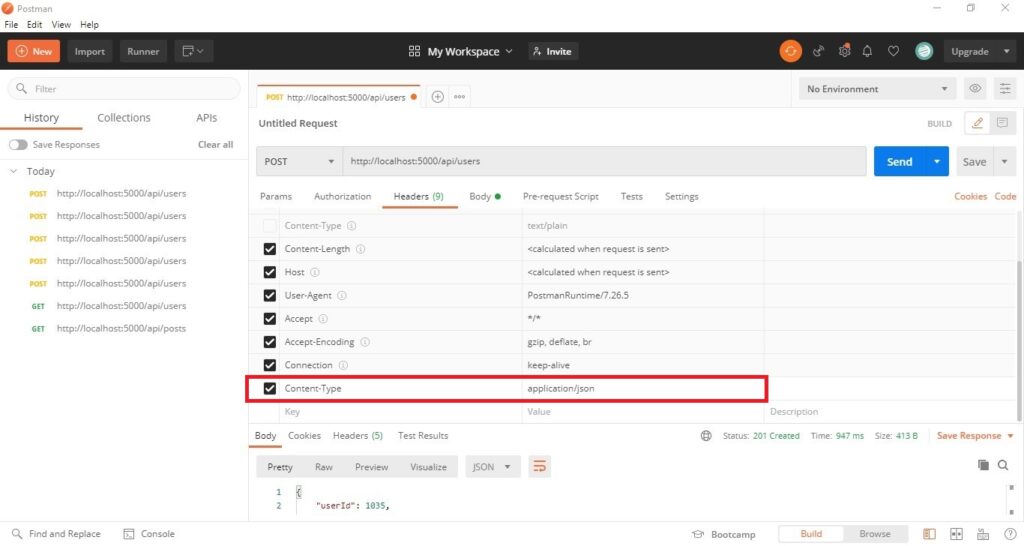Open the help question mark icon
Viewport: 1024px width, 546px height.
pyautogui.click(x=1010, y=534)
